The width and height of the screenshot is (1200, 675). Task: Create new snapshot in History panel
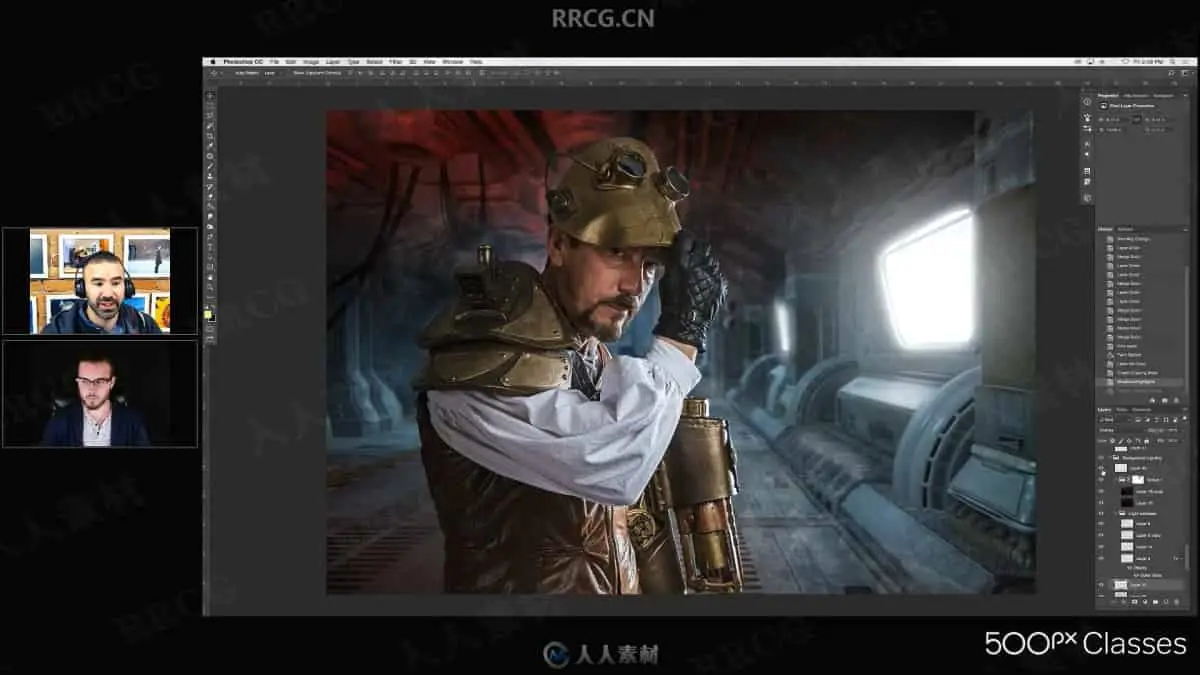(1164, 399)
